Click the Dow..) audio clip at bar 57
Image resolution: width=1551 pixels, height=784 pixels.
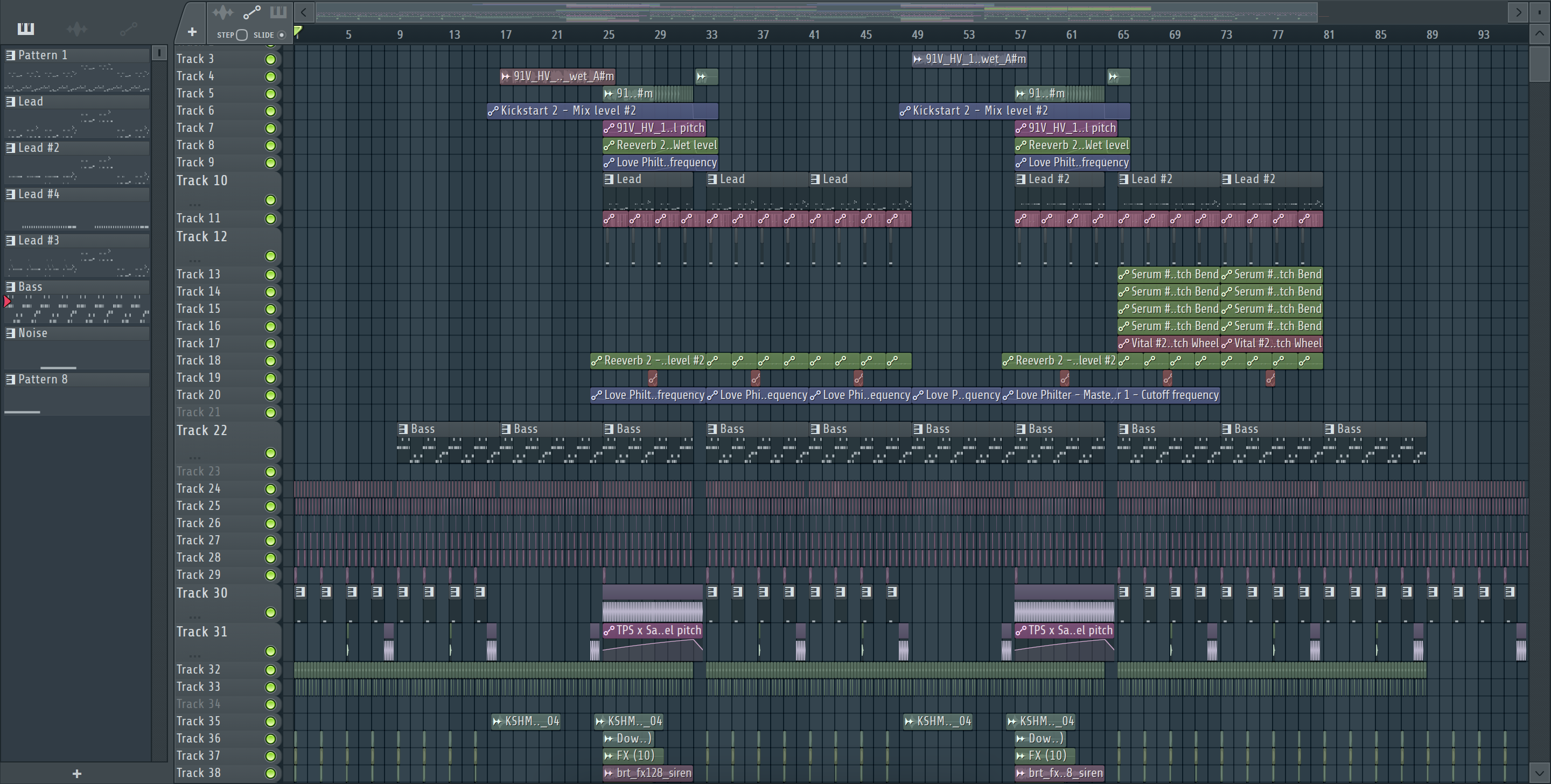(x=1041, y=739)
